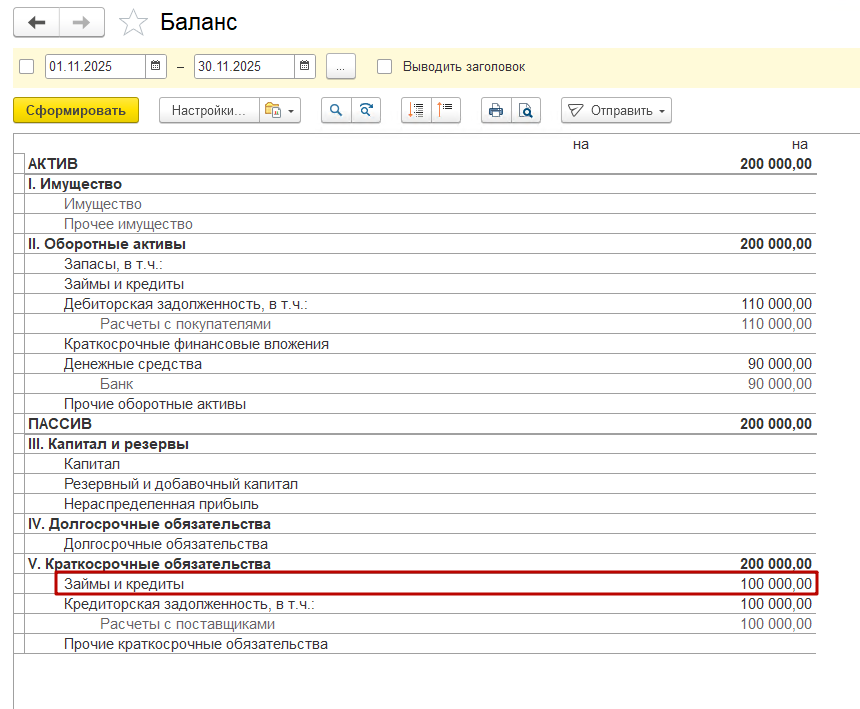Open report variants dropdown next to Настройки
Image resolution: width=860 pixels, height=709 pixels.
(279, 111)
